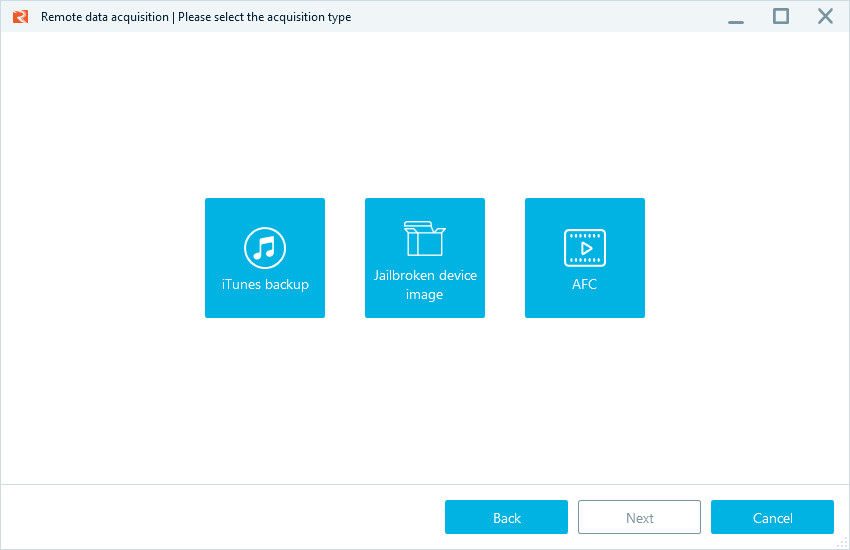Click the "Remote data acquisition" title text

(x=104, y=17)
